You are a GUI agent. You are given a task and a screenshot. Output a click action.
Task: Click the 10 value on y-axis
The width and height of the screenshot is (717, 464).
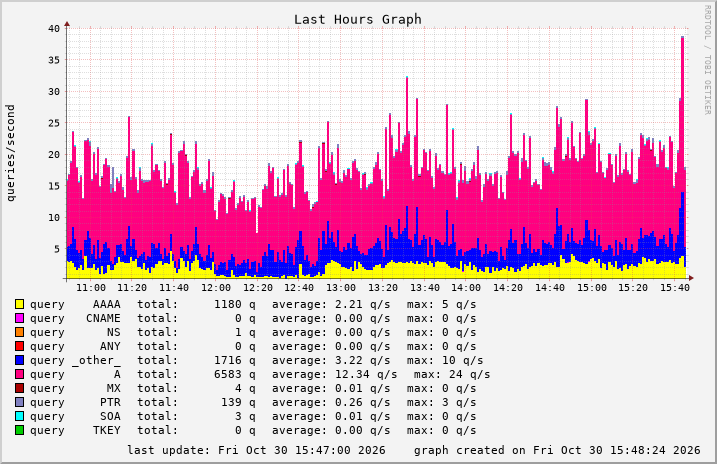pyautogui.click(x=54, y=218)
